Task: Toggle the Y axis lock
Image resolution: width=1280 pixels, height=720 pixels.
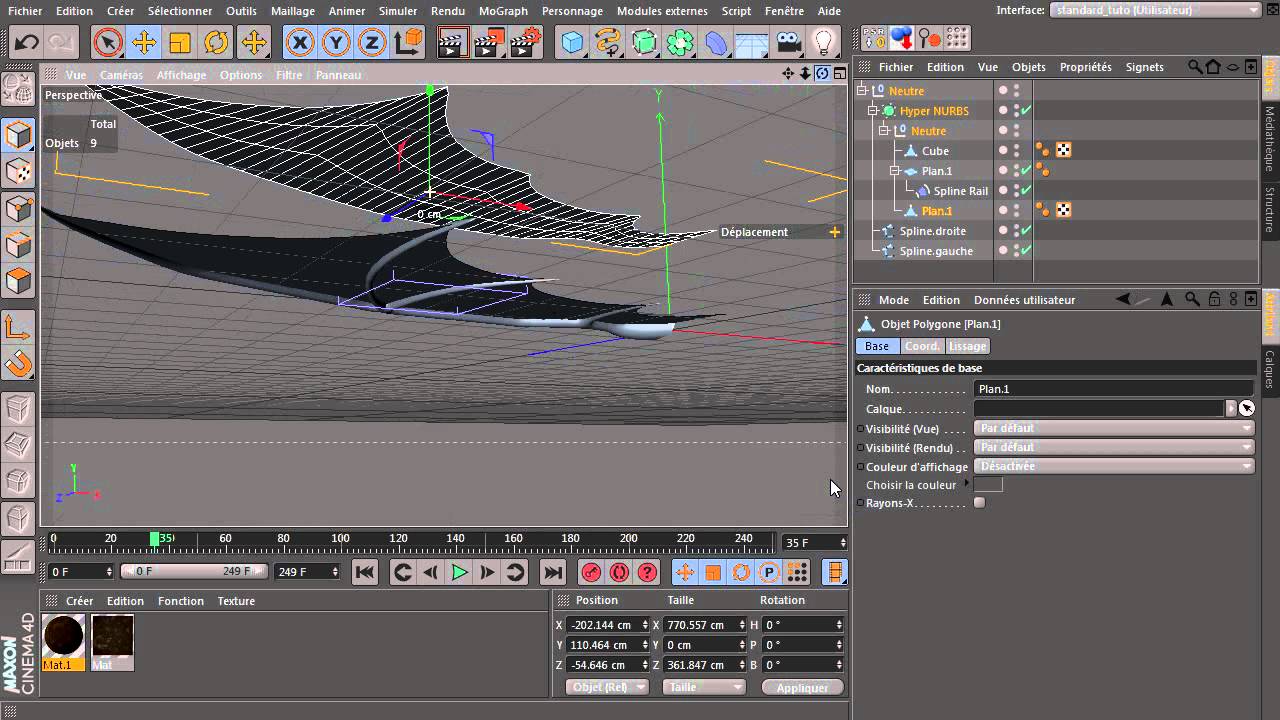Action: point(336,42)
